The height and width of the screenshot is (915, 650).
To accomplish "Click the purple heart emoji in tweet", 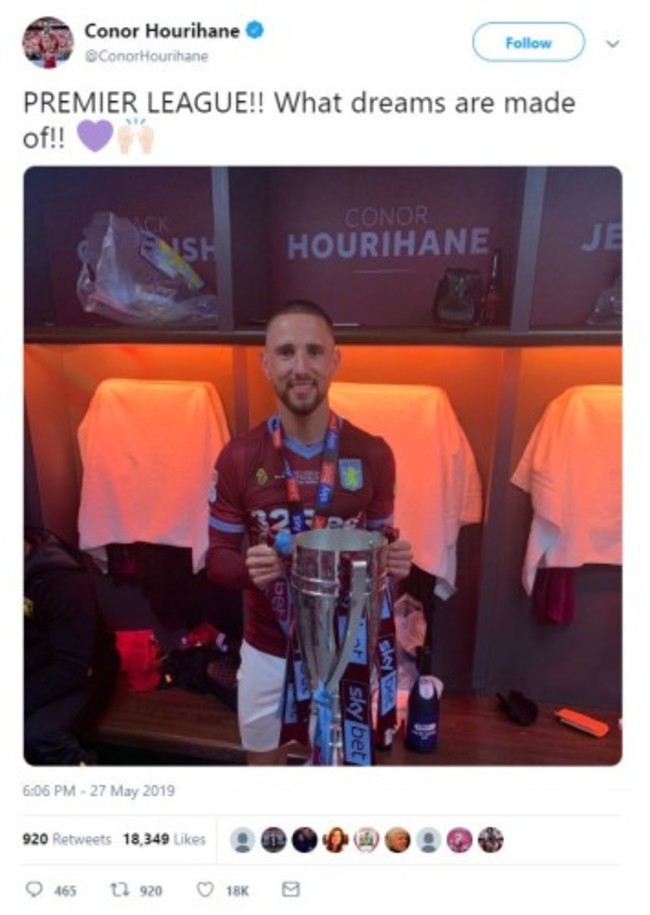I will [x=95, y=135].
